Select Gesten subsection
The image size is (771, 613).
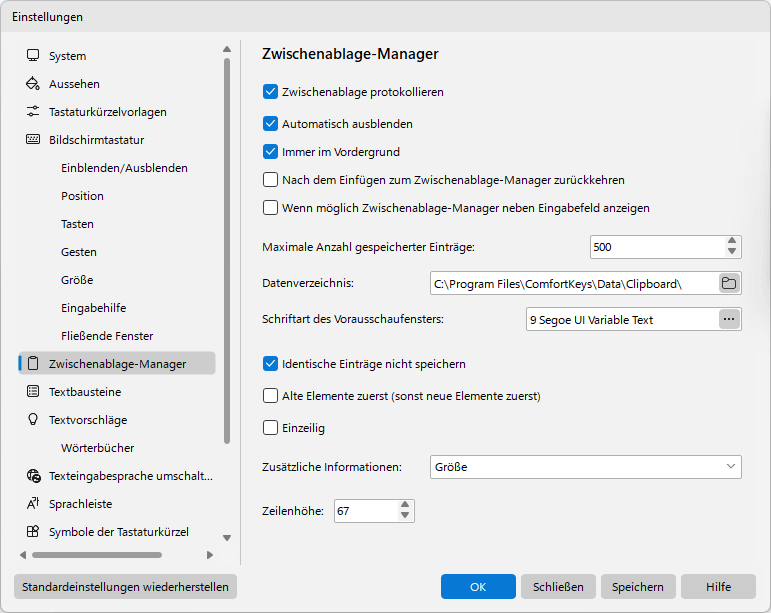click(79, 252)
